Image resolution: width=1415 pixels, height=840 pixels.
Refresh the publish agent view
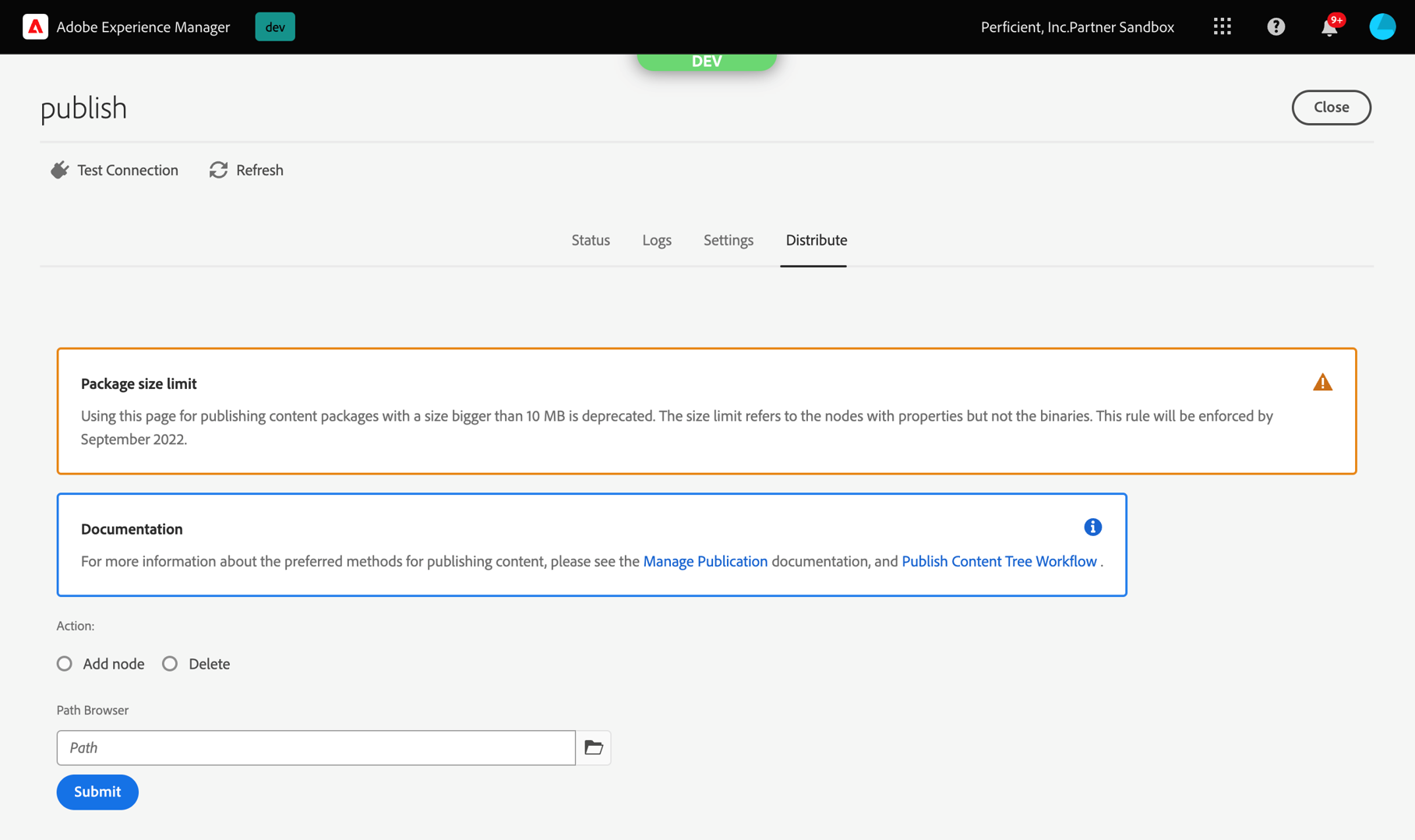point(246,170)
